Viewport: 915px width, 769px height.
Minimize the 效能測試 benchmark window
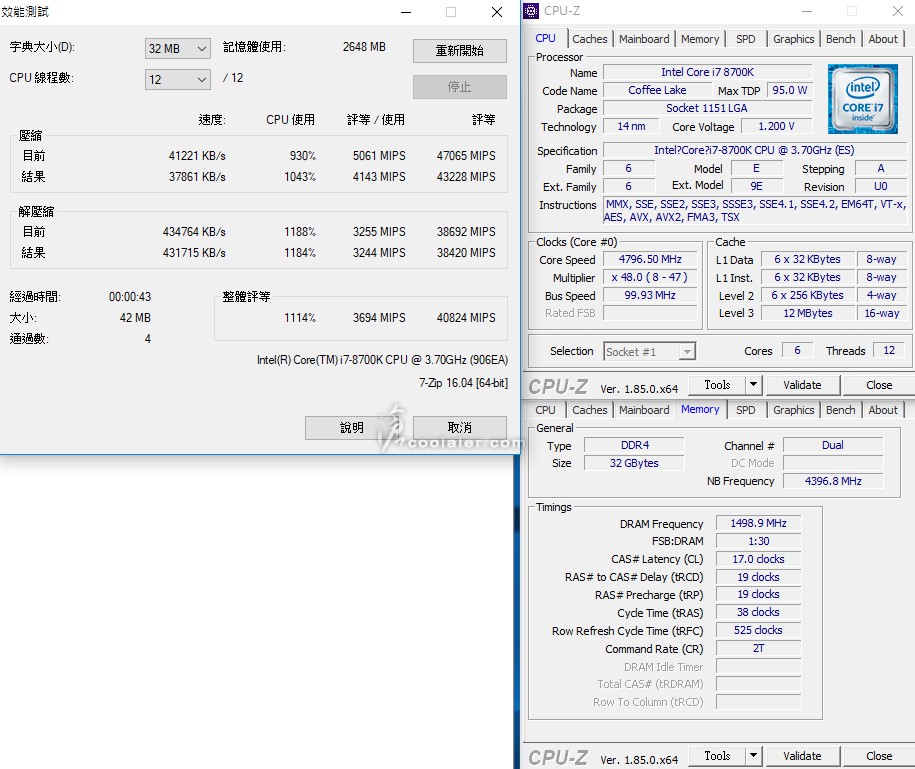click(x=406, y=12)
